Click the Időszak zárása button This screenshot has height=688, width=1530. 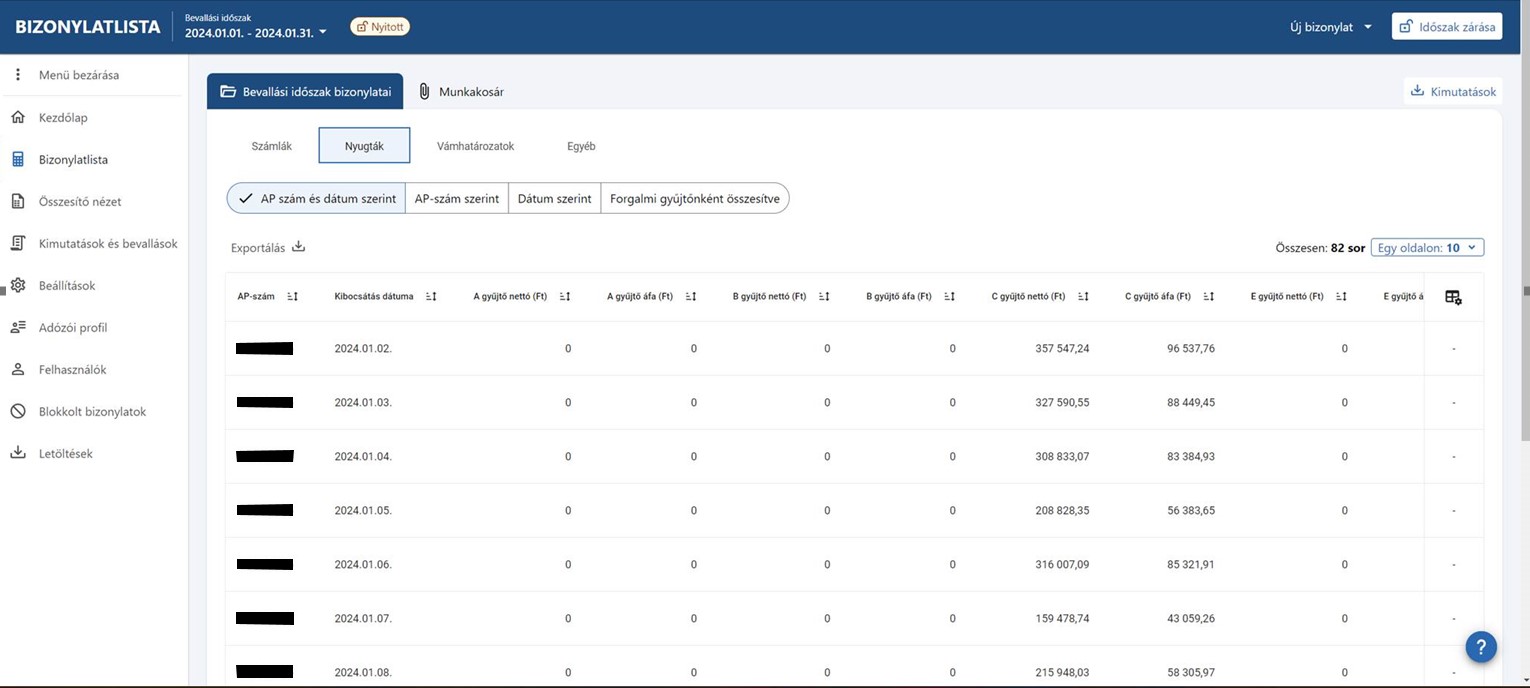(x=1447, y=27)
